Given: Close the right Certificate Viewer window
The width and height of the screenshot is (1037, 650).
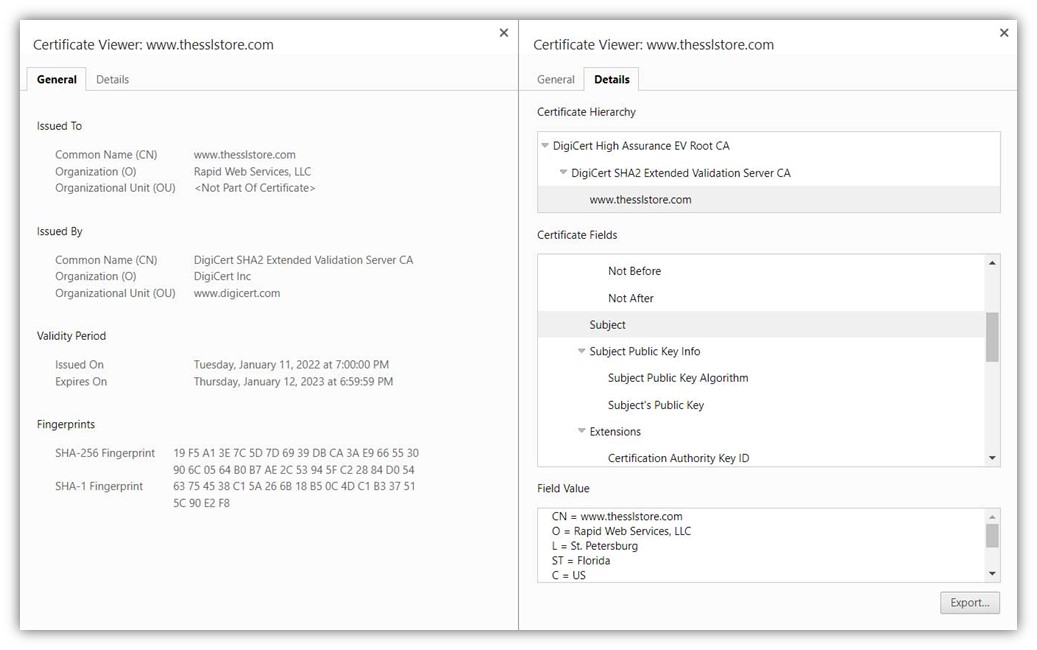Looking at the screenshot, I should tap(1004, 32).
